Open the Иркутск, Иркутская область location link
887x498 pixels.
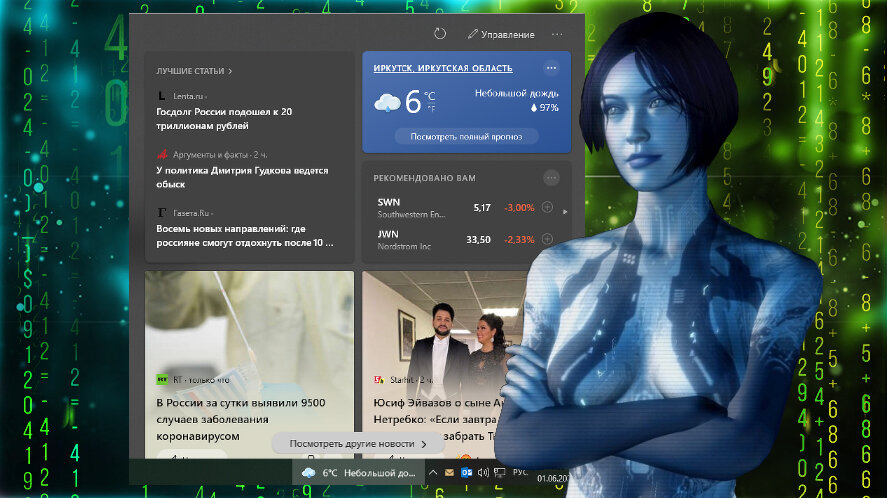443,68
